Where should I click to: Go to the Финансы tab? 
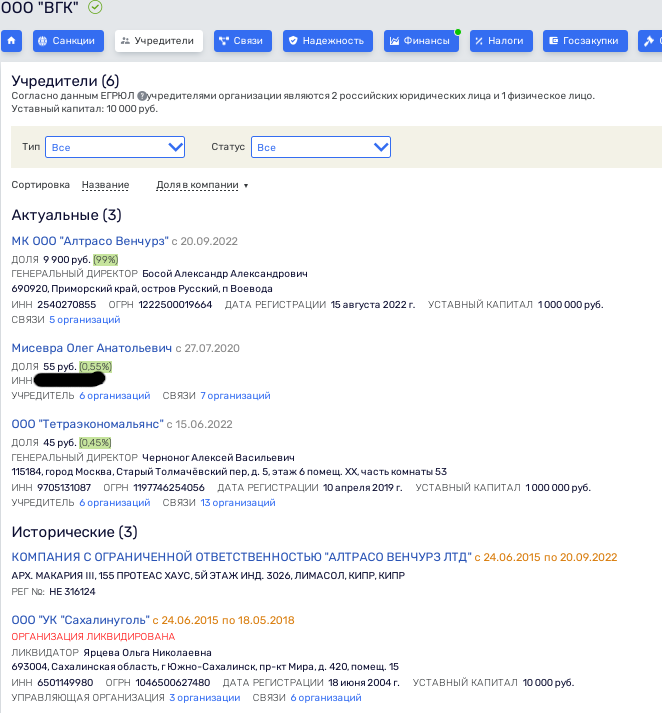click(421, 41)
